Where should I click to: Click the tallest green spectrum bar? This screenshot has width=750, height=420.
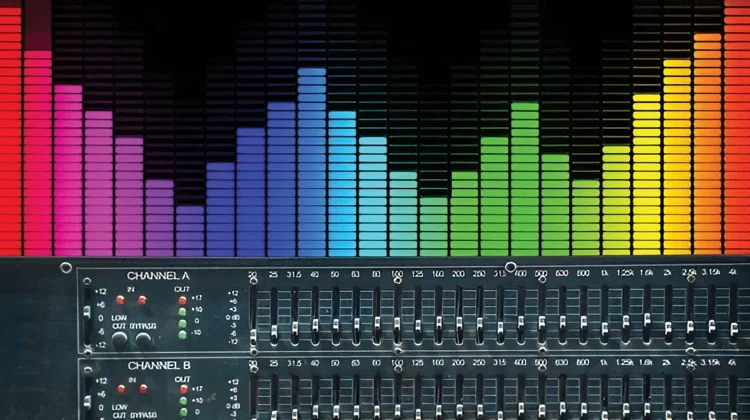click(525, 179)
